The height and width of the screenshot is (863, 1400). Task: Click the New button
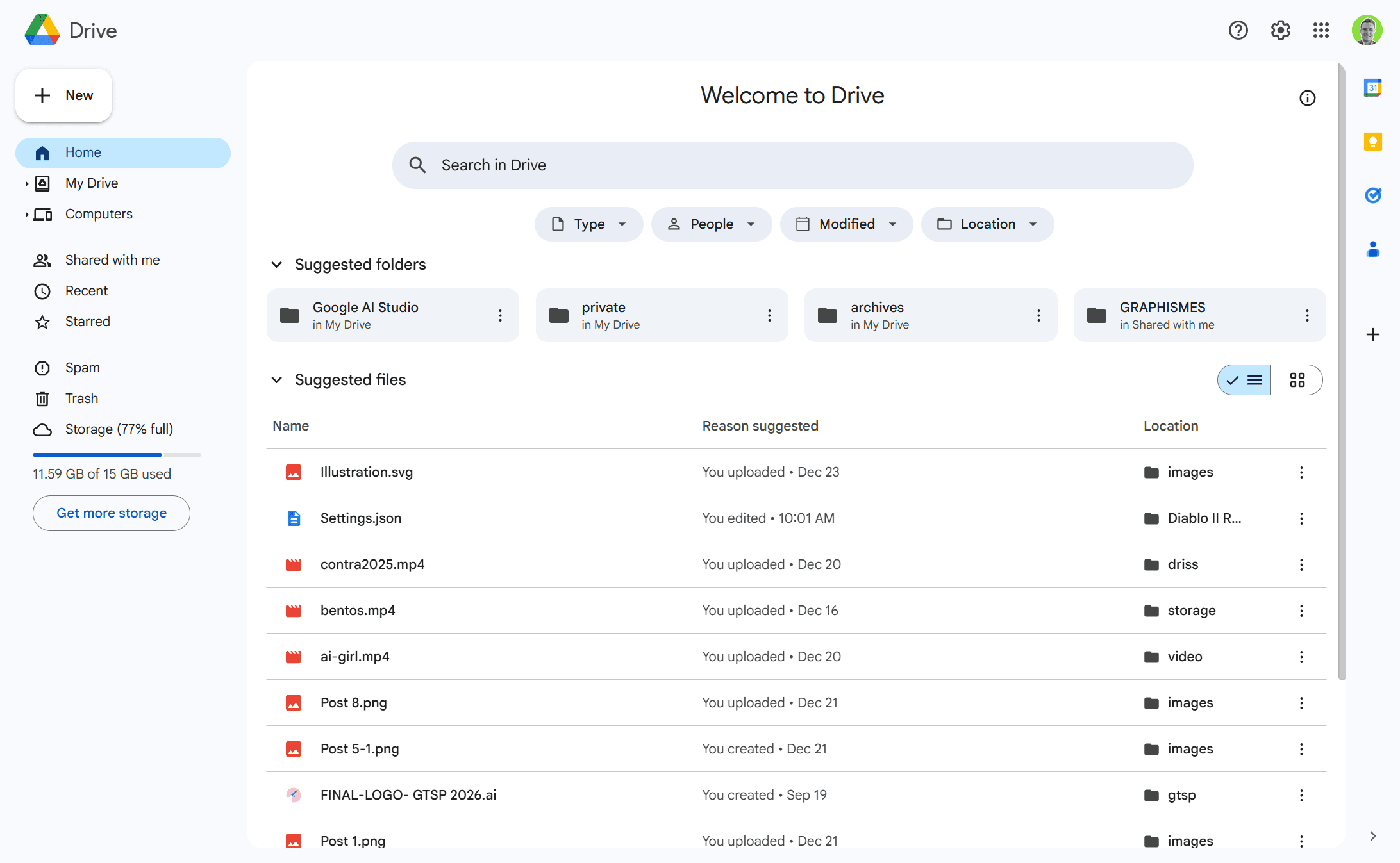pyautogui.click(x=64, y=95)
